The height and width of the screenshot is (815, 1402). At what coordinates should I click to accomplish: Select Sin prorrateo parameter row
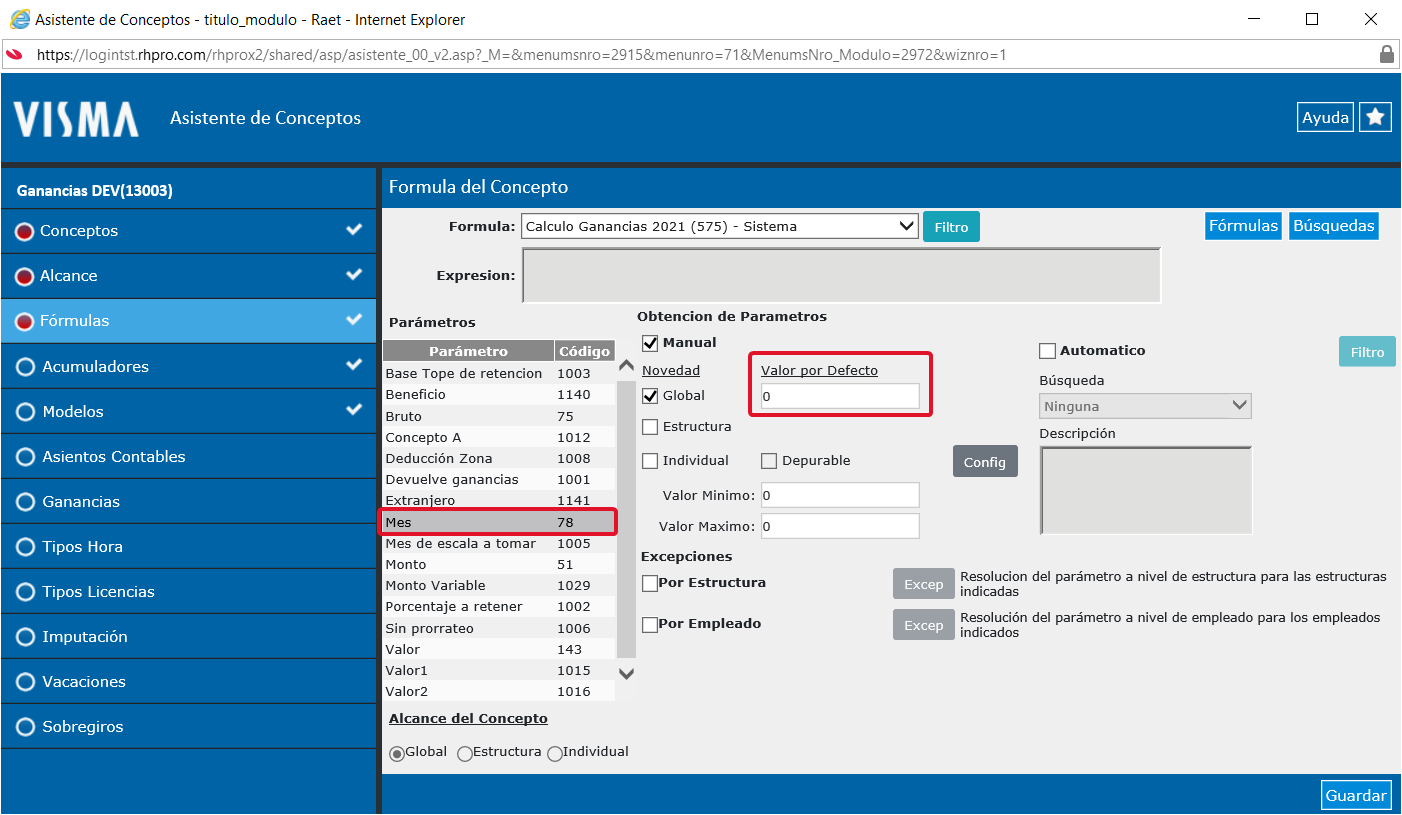click(498, 628)
